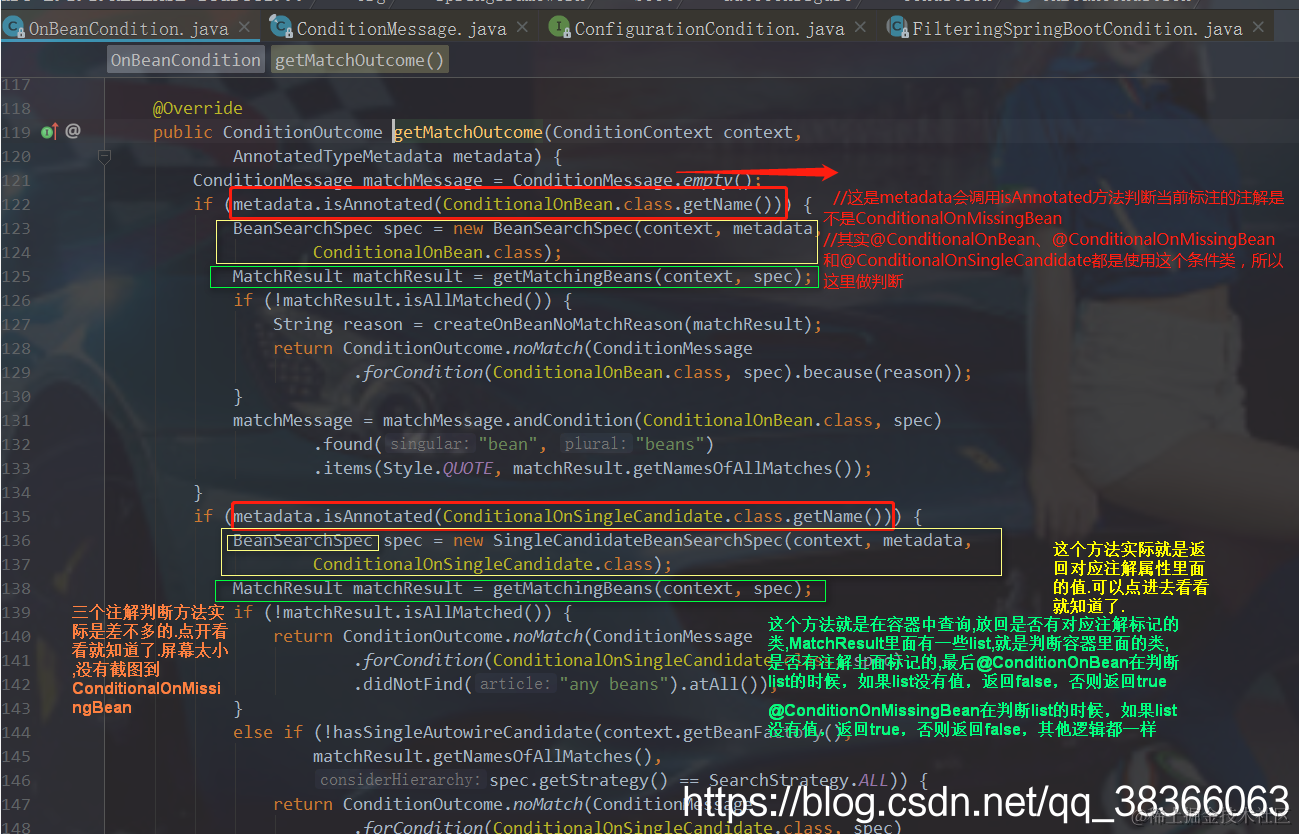The width and height of the screenshot is (1299, 834).
Task: Open the ConditionMessage.java editor tab
Action: click(401, 29)
